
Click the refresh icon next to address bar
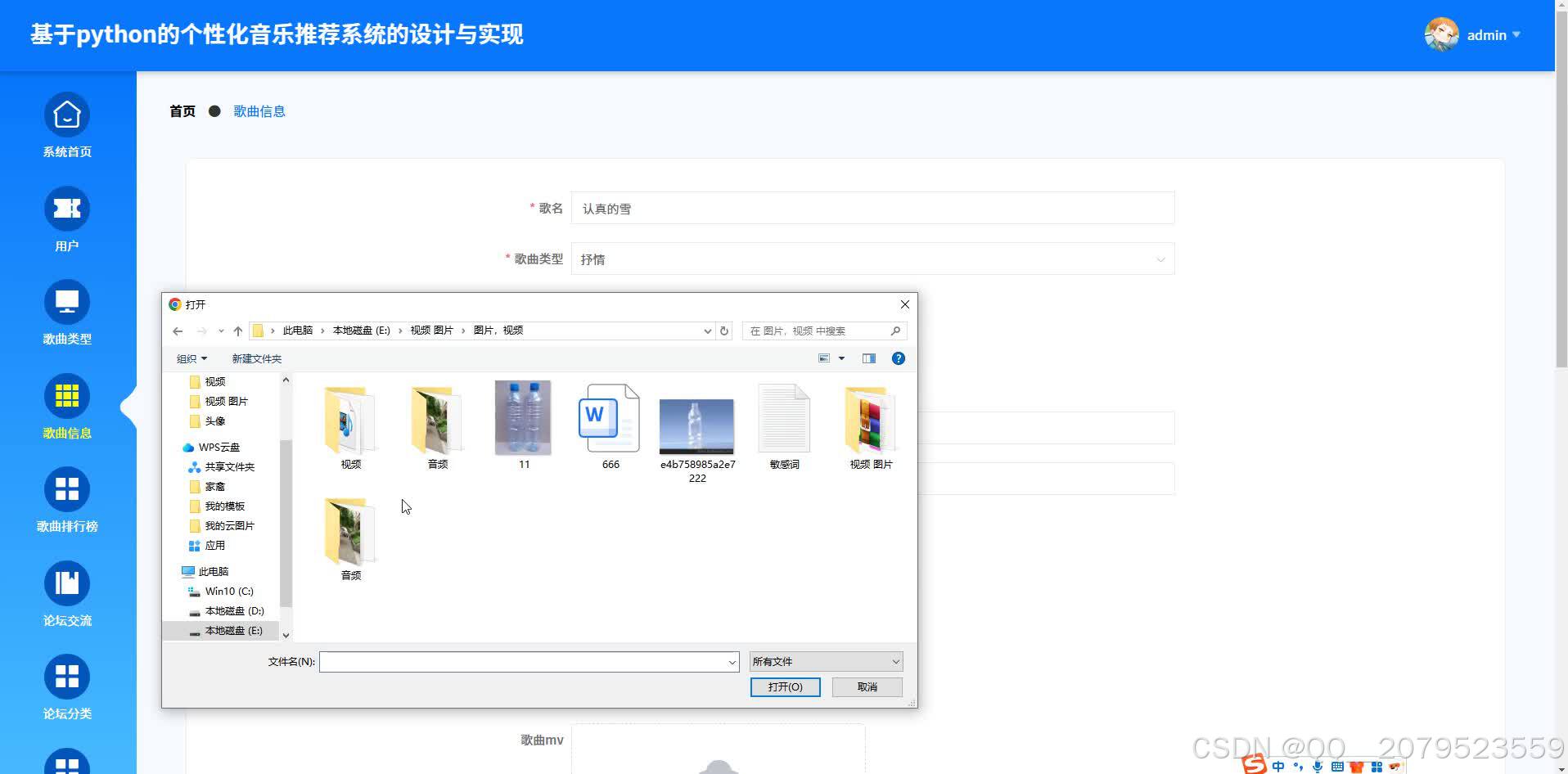tap(723, 331)
